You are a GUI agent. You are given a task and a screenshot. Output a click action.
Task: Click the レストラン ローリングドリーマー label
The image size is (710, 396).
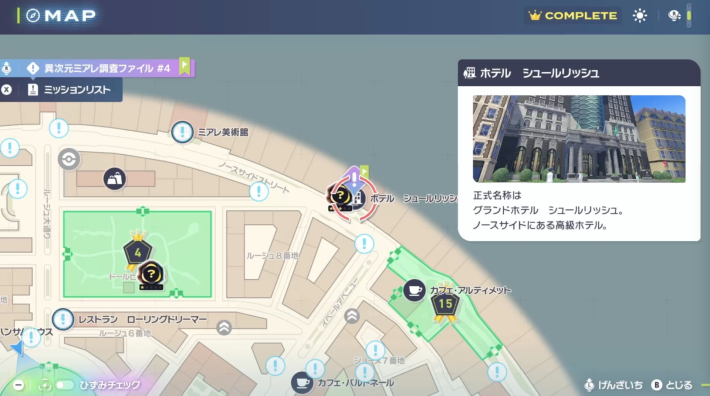click(x=142, y=320)
